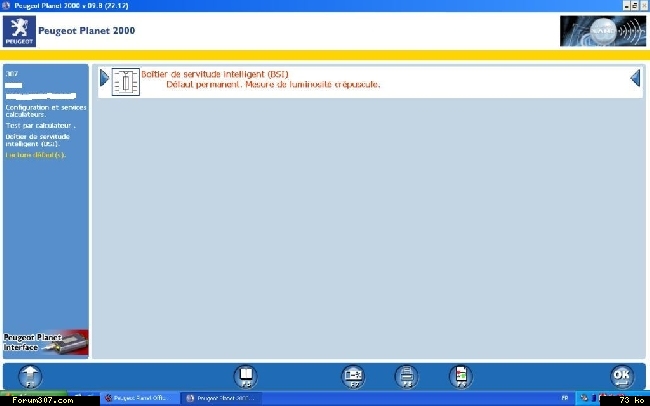Click the F7 round toolbar button
The image size is (650, 406).
pyautogui.click(x=353, y=377)
